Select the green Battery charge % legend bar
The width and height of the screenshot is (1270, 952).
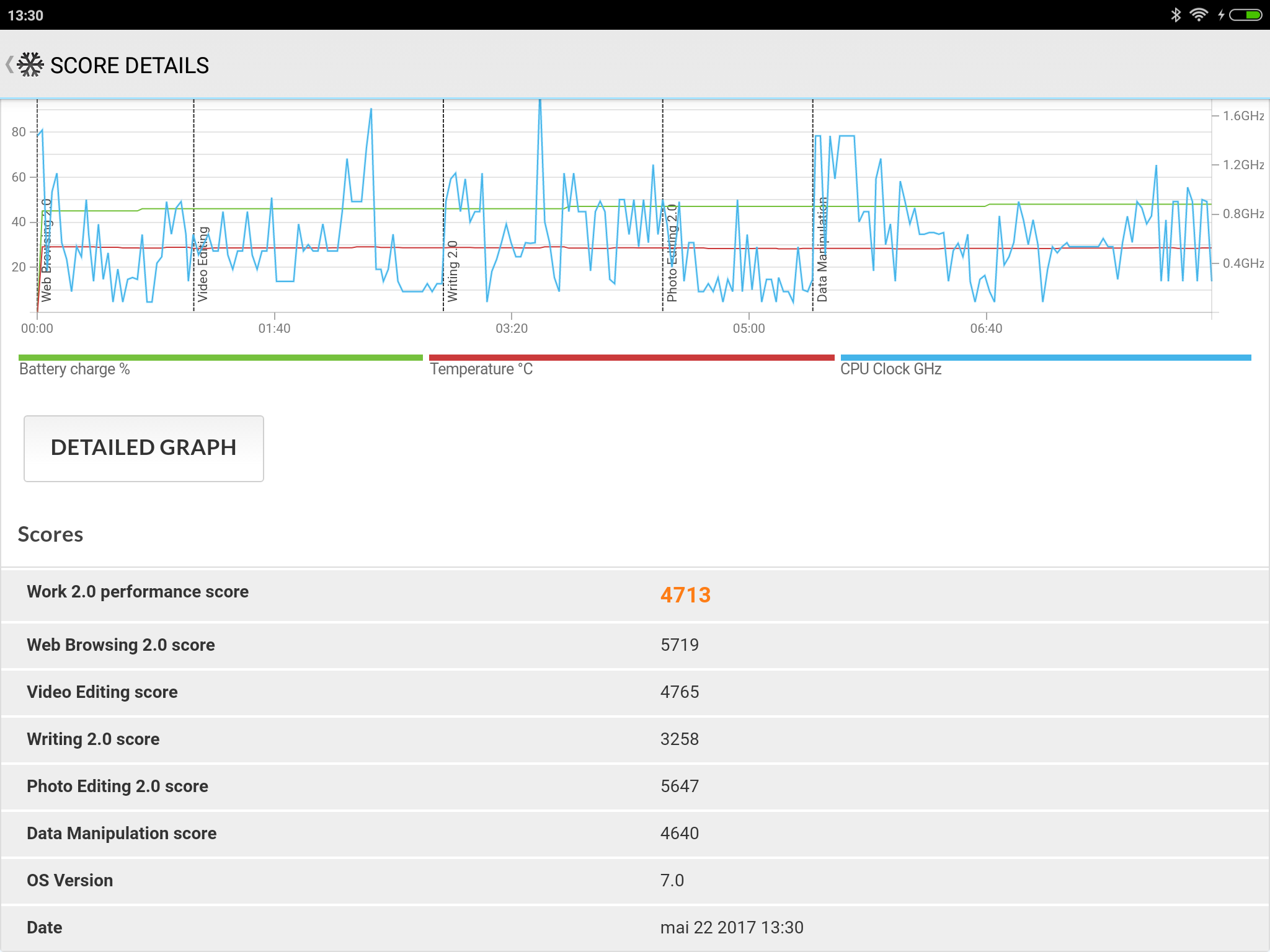click(220, 358)
